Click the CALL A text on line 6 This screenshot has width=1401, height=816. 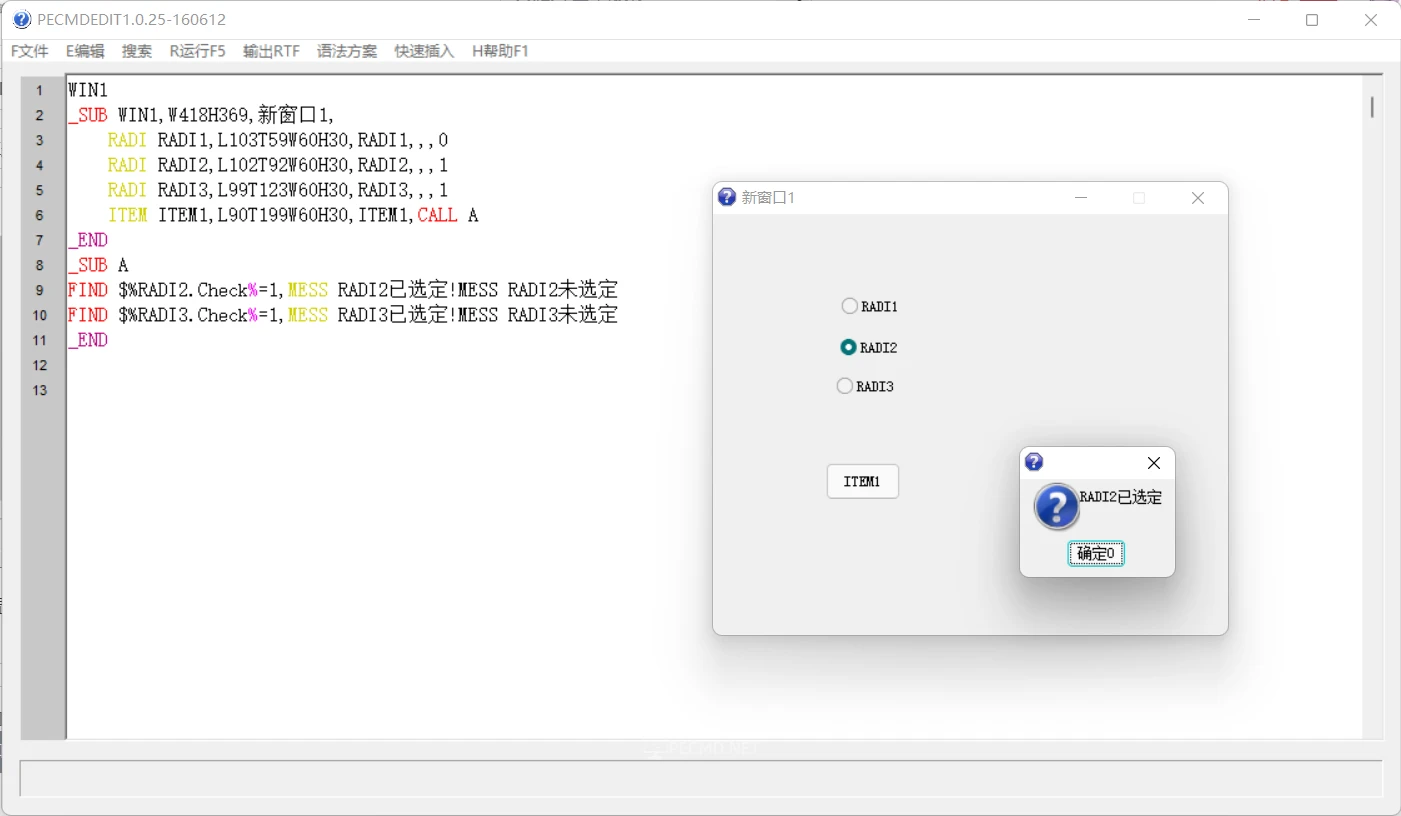(448, 215)
